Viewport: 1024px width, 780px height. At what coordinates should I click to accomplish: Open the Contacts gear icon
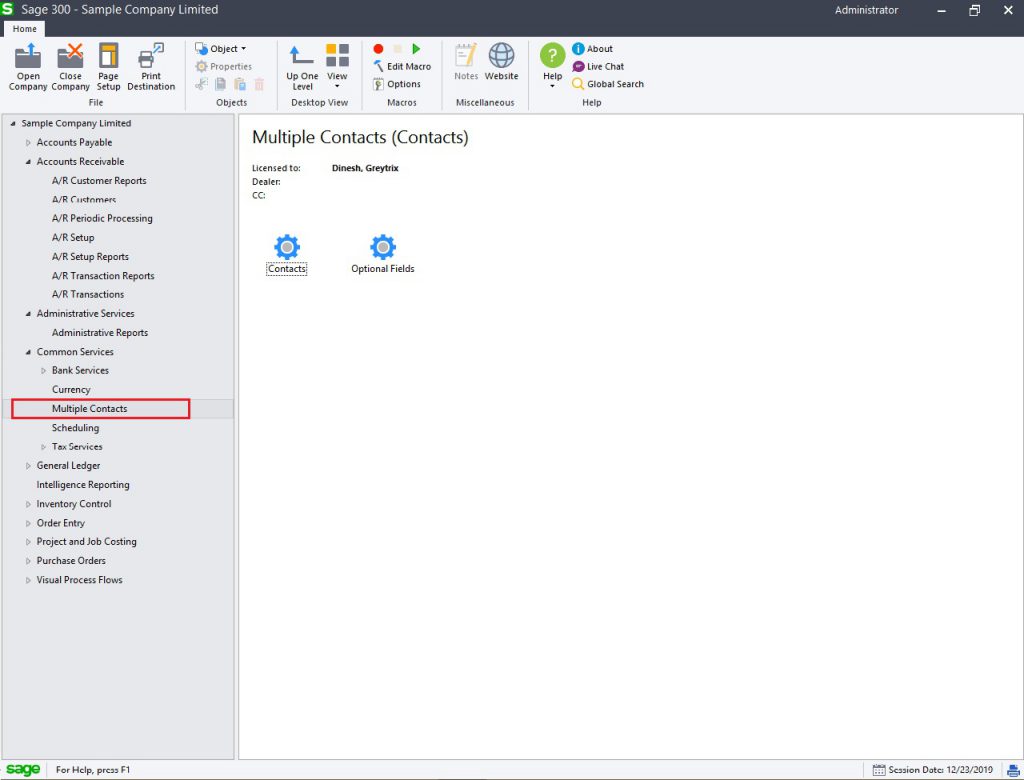coord(287,247)
